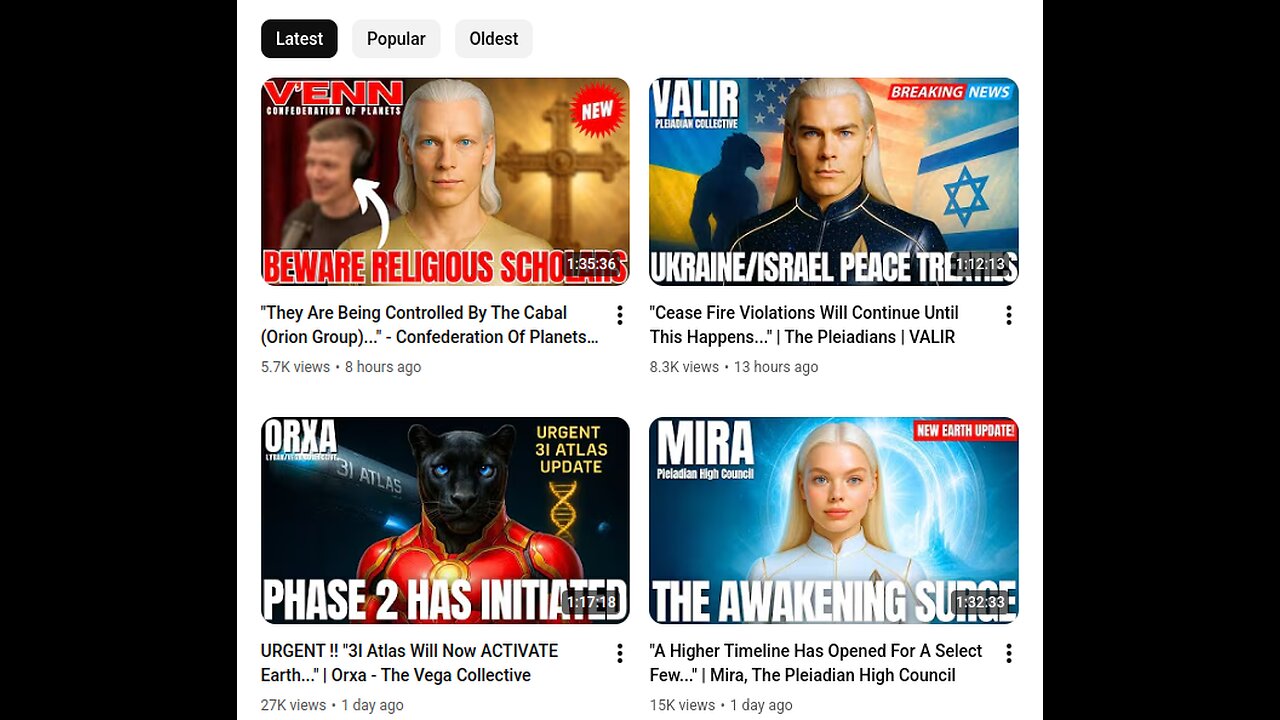Open the Ukraine/Israel Peace Treaties thumbnail
The width and height of the screenshot is (1280, 720).
(834, 182)
